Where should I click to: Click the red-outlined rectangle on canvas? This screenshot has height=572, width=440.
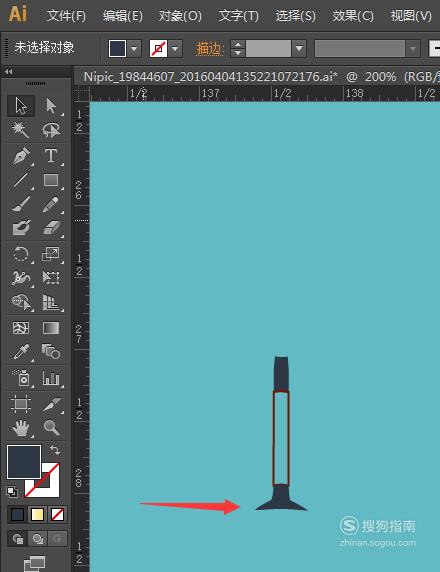click(x=281, y=438)
